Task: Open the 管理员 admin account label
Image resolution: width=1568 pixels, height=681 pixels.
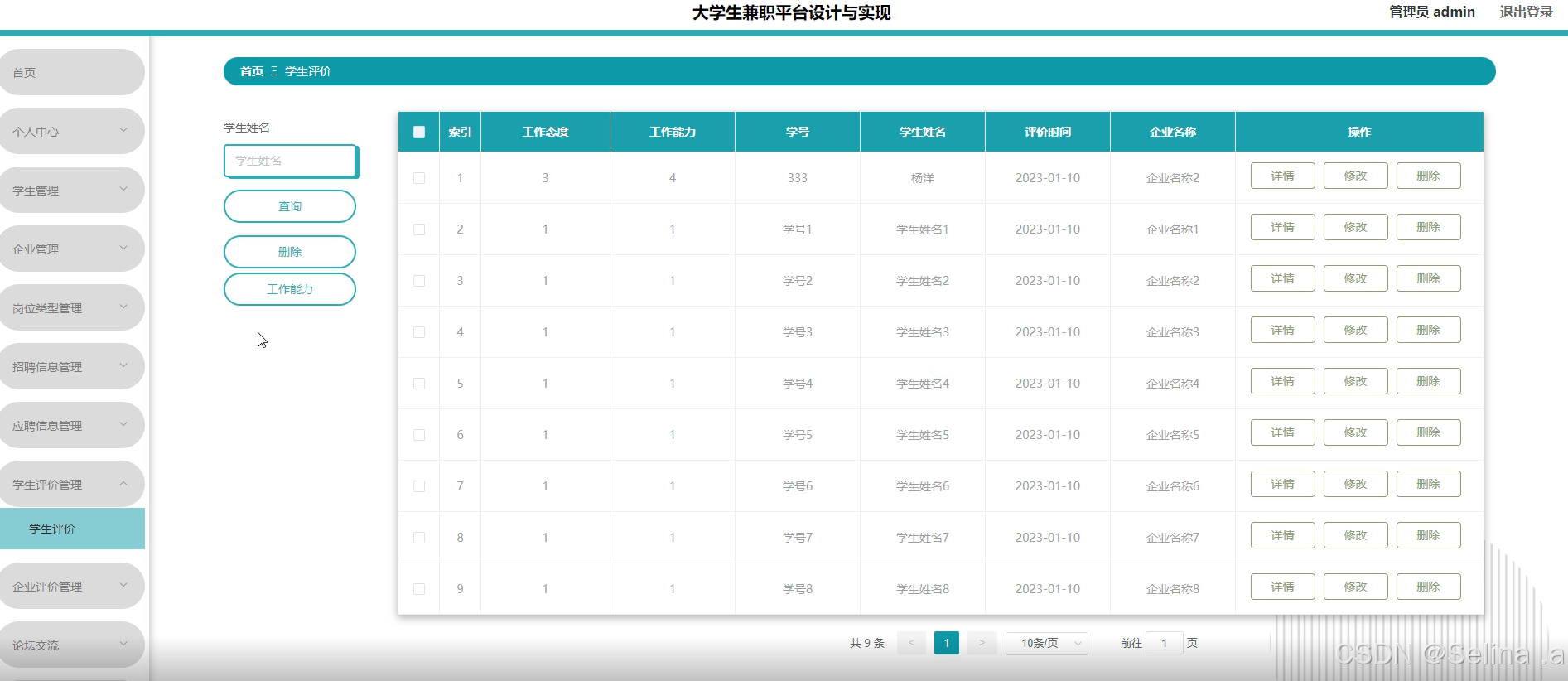Action: (x=1432, y=12)
